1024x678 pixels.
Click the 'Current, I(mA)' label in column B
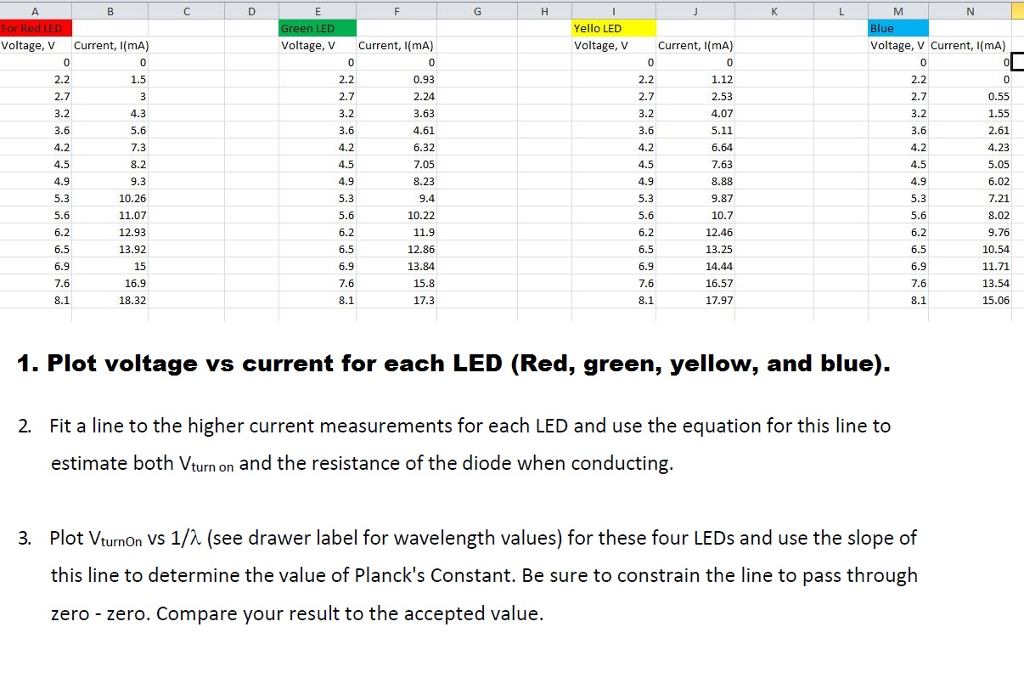[x=110, y=45]
